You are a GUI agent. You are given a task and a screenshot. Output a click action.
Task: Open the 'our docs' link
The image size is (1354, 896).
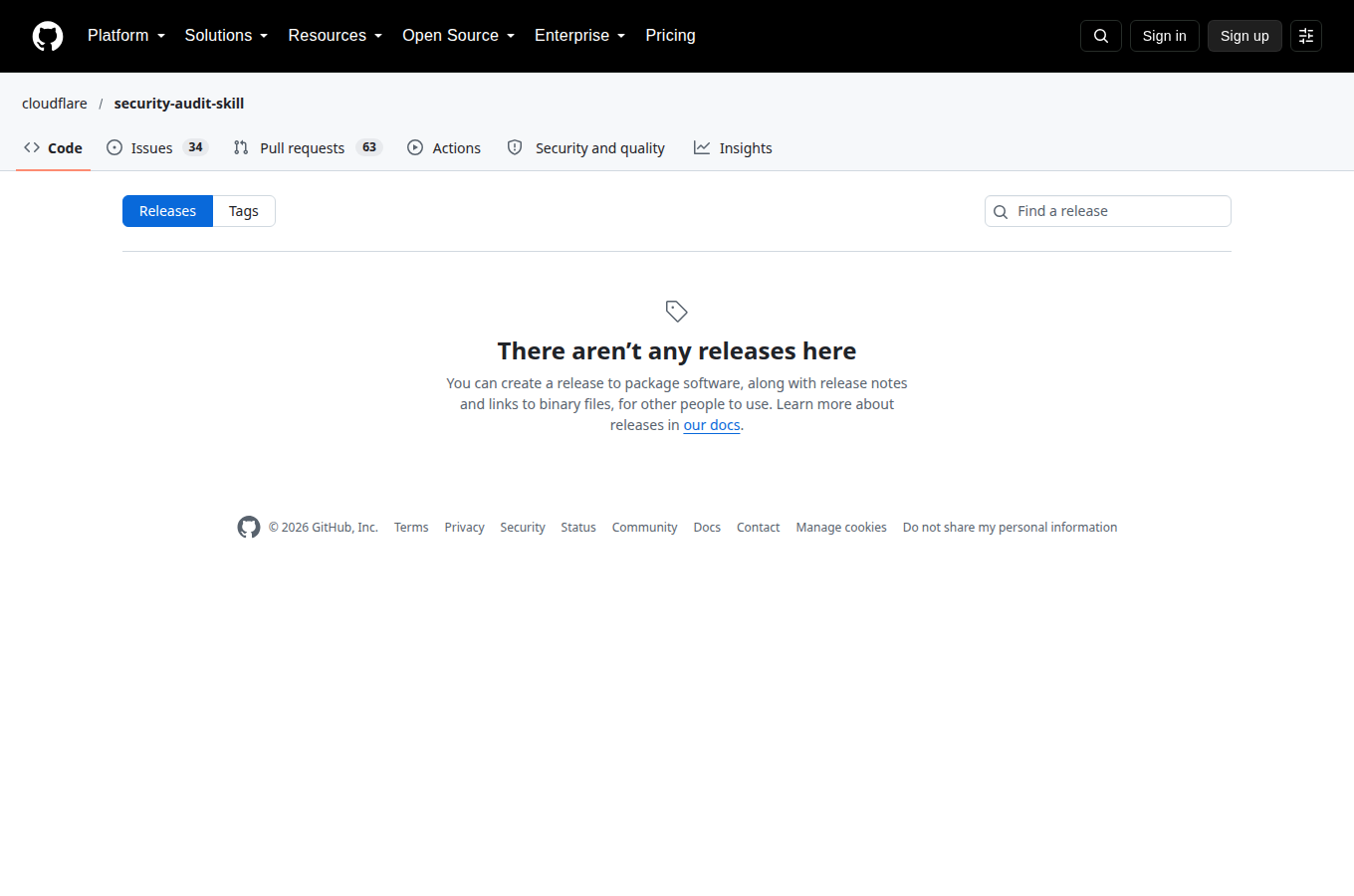[712, 425]
